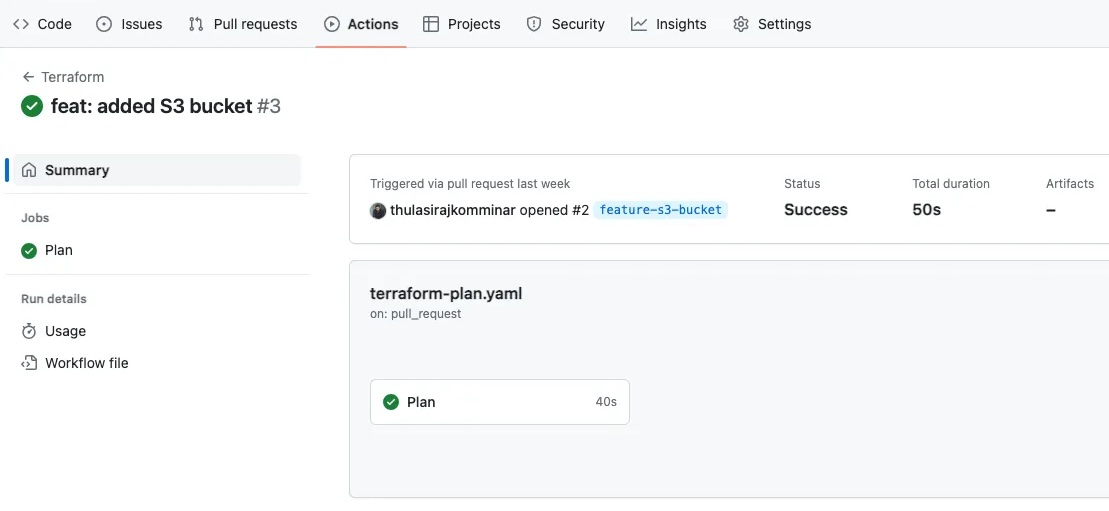The width and height of the screenshot is (1109, 511).
Task: Click the 50s total duration value
Action: (x=927, y=210)
